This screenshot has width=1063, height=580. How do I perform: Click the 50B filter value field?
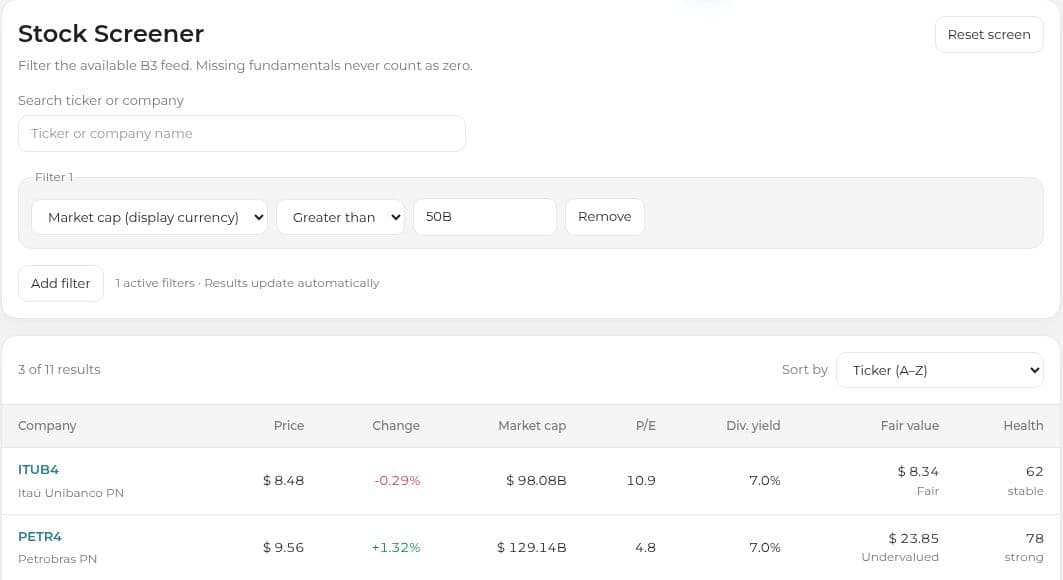coord(485,217)
